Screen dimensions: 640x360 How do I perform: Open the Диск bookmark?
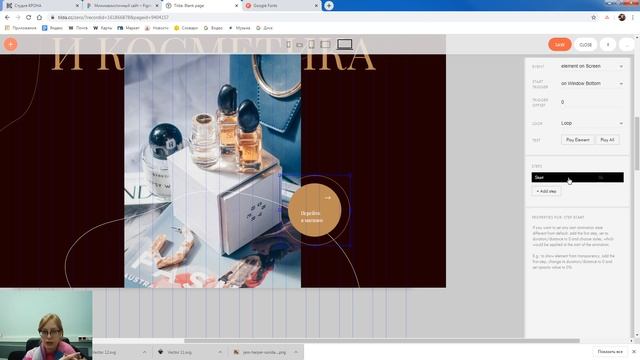(264, 28)
